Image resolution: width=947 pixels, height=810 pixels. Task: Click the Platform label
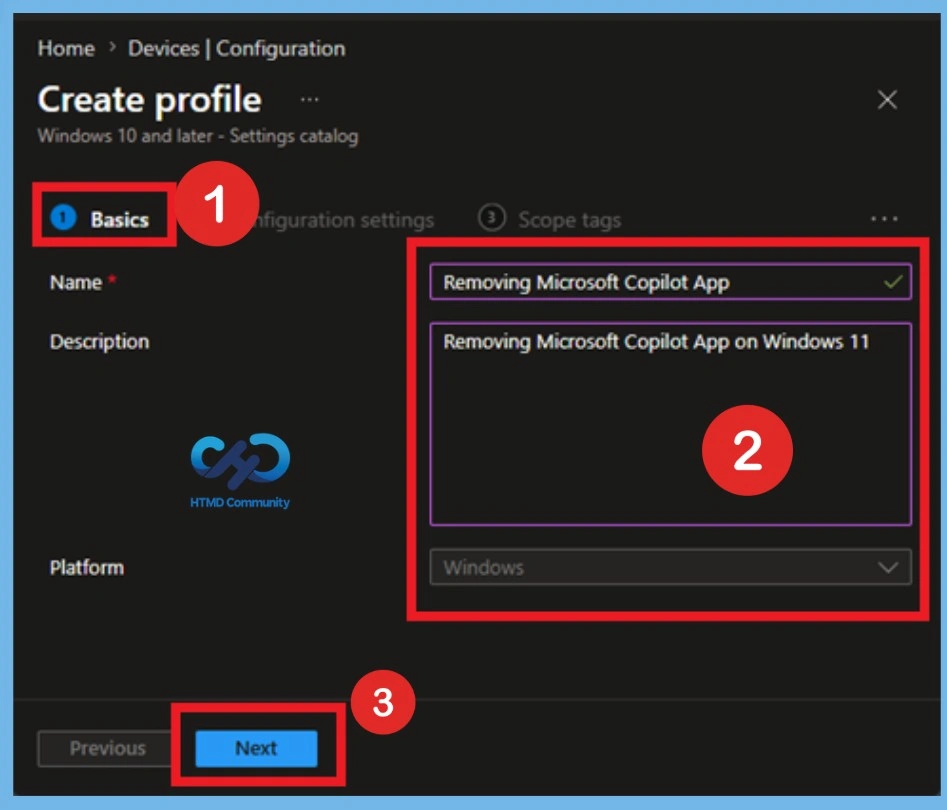(87, 568)
